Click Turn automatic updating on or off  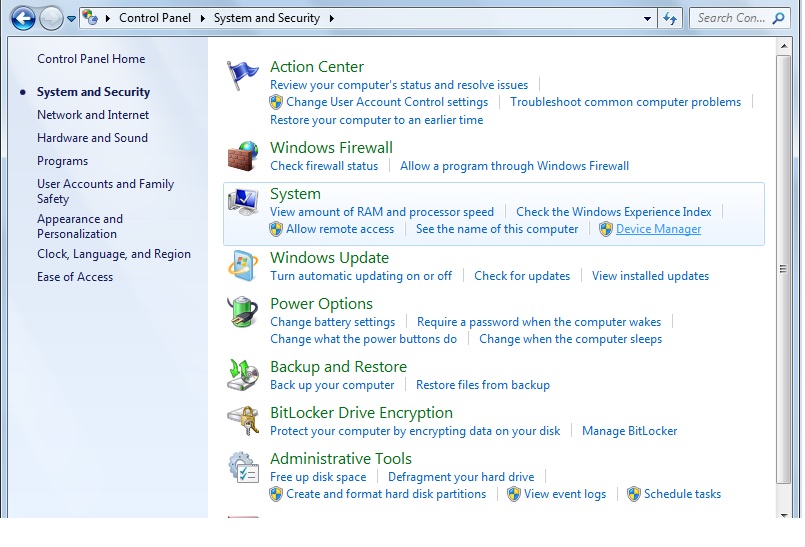click(361, 276)
